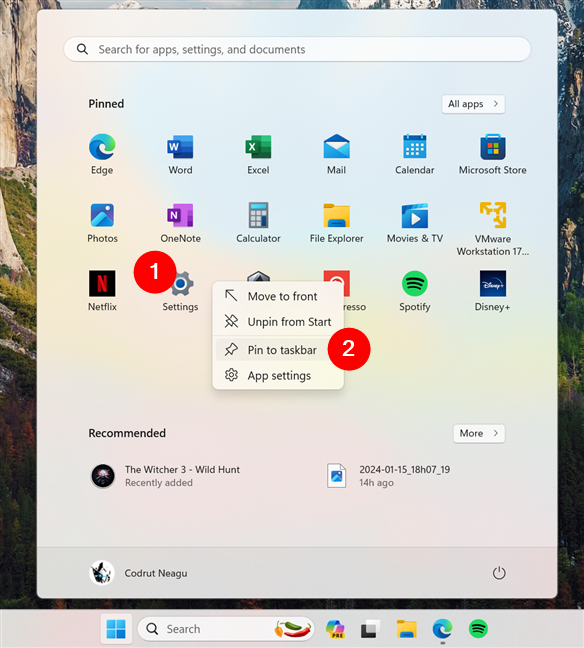Choose Unpin from Start
Viewport: 584px width, 648px height.
click(278, 322)
